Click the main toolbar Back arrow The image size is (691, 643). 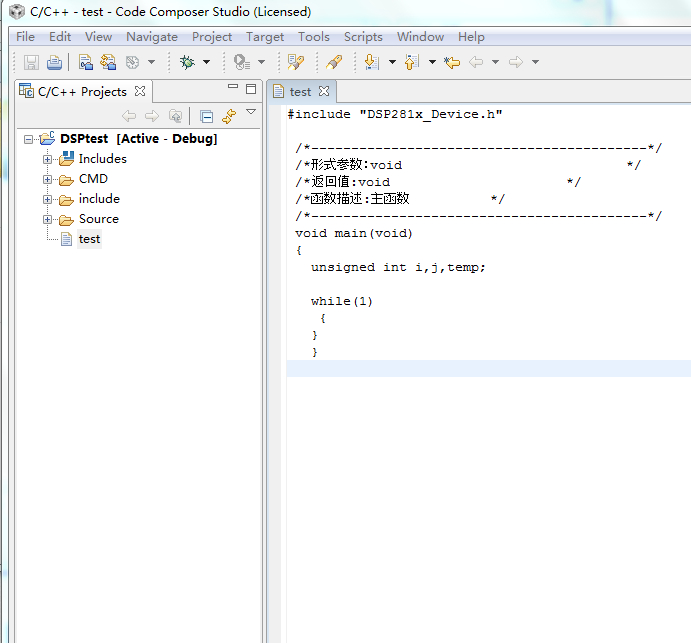pos(476,62)
